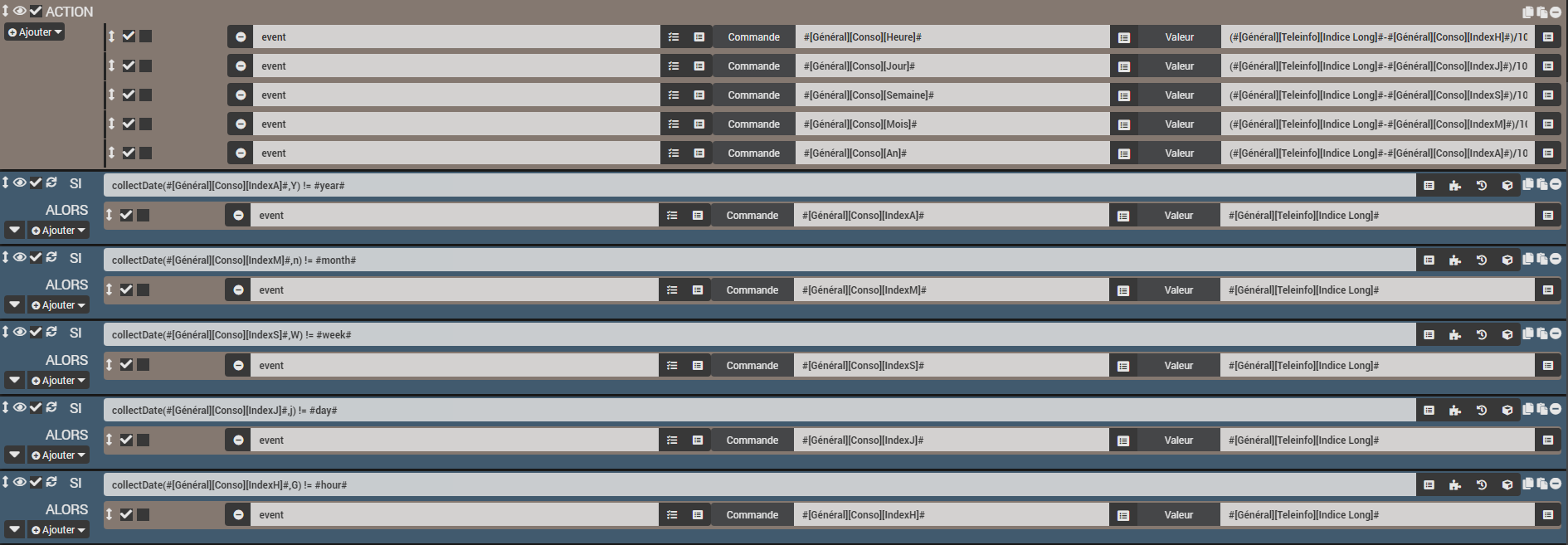
Task: Copy the IndexA year SI block
Action: click(x=1528, y=184)
